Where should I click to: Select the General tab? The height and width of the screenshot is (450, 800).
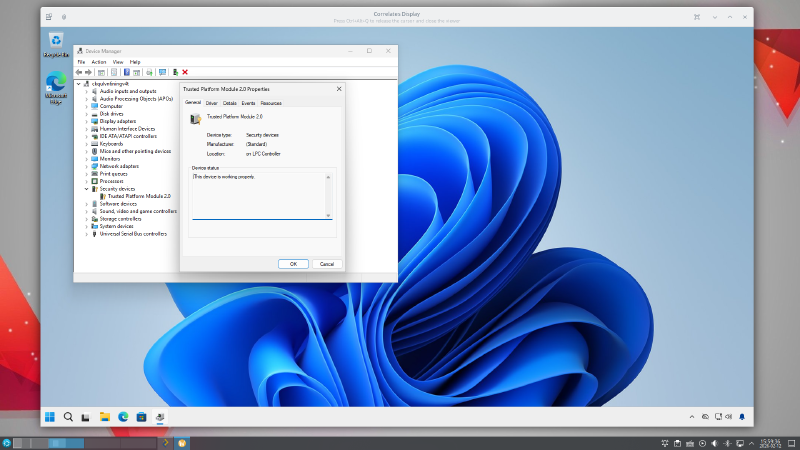(x=193, y=103)
